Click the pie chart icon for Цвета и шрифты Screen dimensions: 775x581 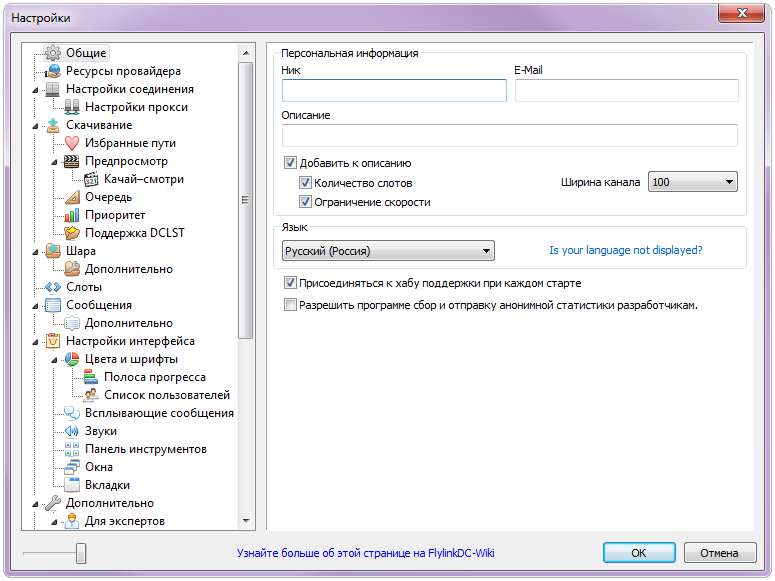tap(71, 359)
